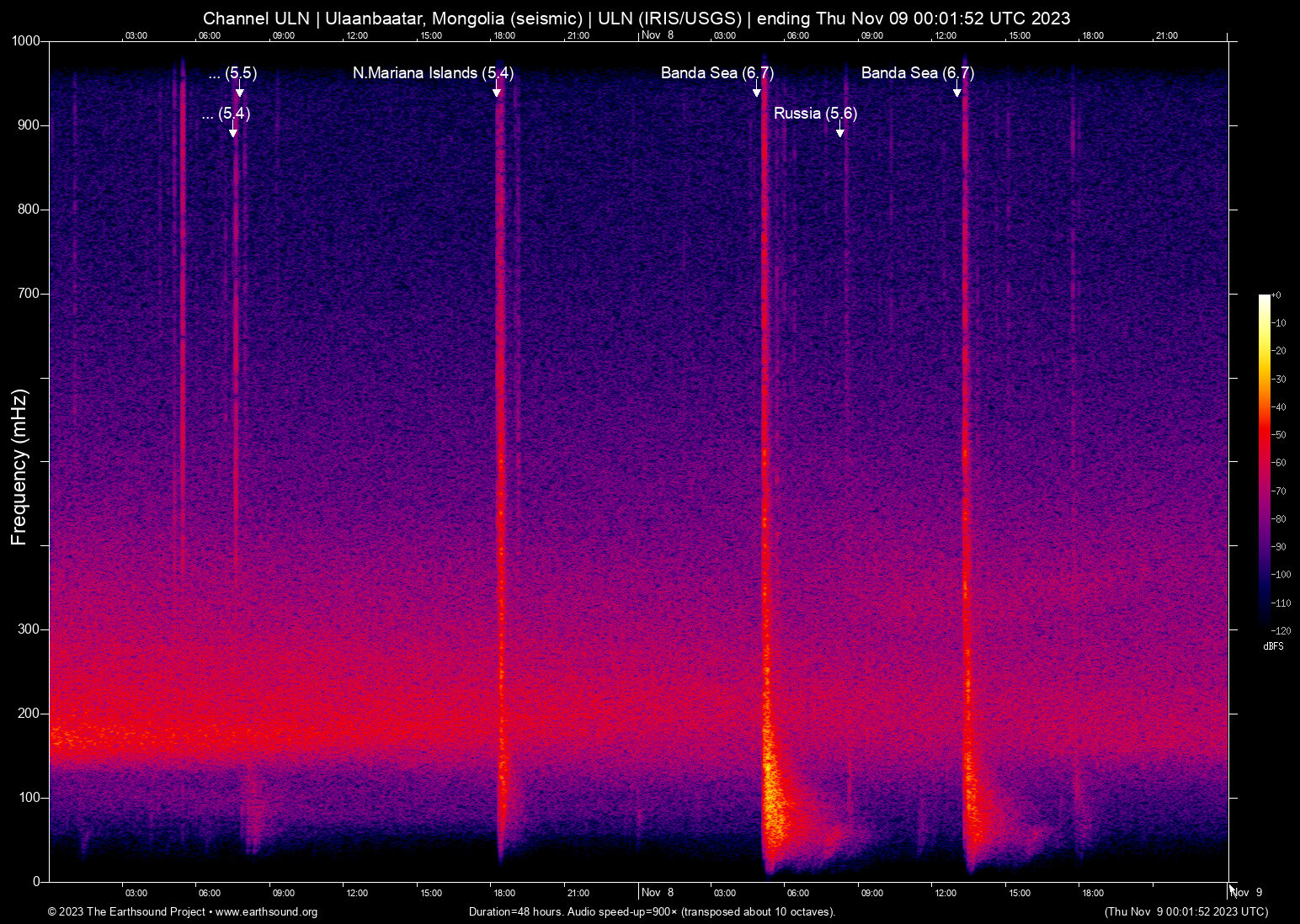The width and height of the screenshot is (1300, 924).
Task: Click the "dBFS" unit label below color scale
Action: click(x=1273, y=646)
